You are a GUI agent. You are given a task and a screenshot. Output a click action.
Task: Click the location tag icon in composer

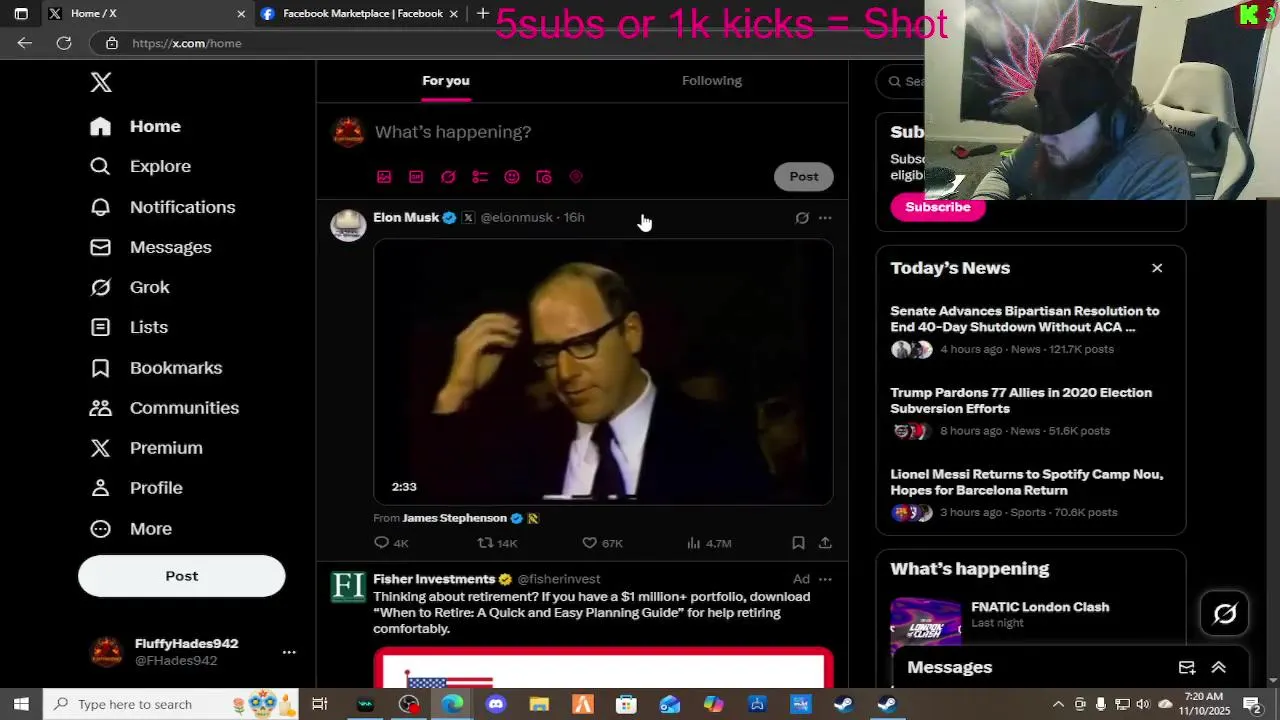[x=576, y=177]
